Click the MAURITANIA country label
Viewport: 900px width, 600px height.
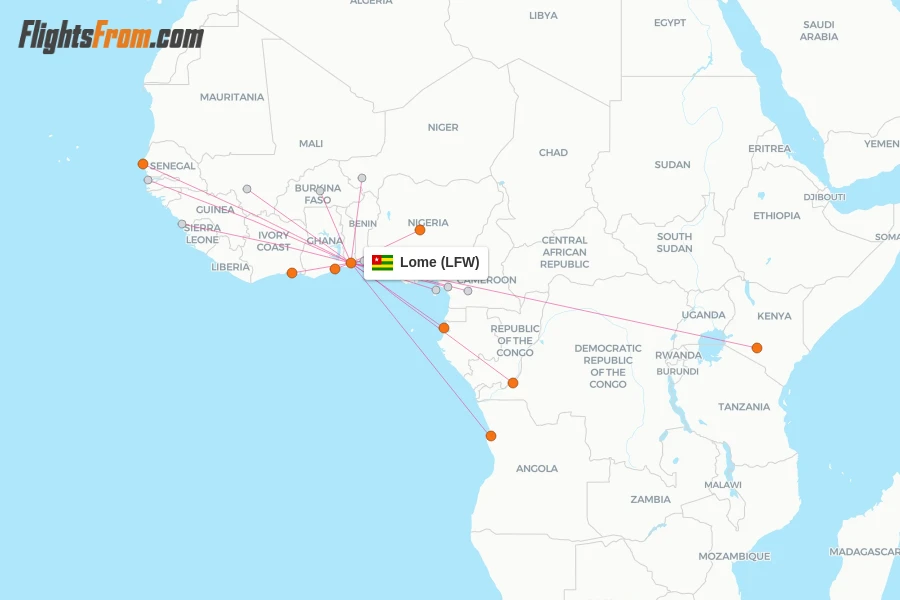point(232,97)
